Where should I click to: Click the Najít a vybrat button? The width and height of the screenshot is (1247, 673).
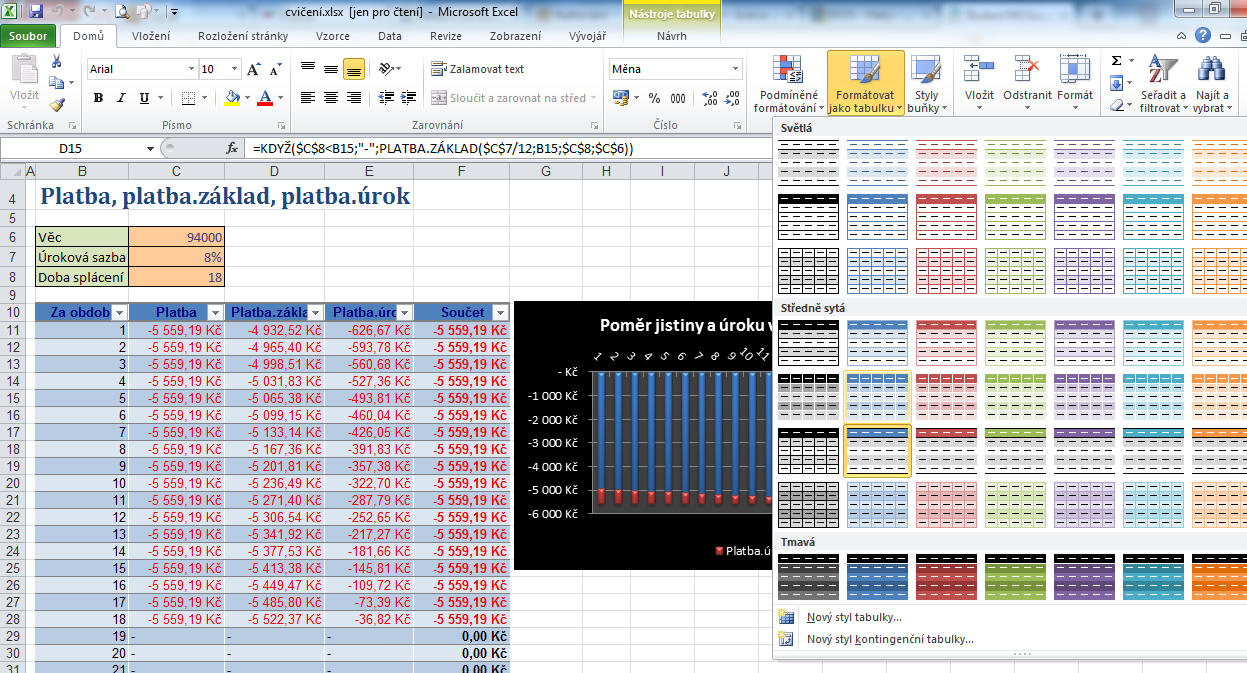pyautogui.click(x=1213, y=84)
